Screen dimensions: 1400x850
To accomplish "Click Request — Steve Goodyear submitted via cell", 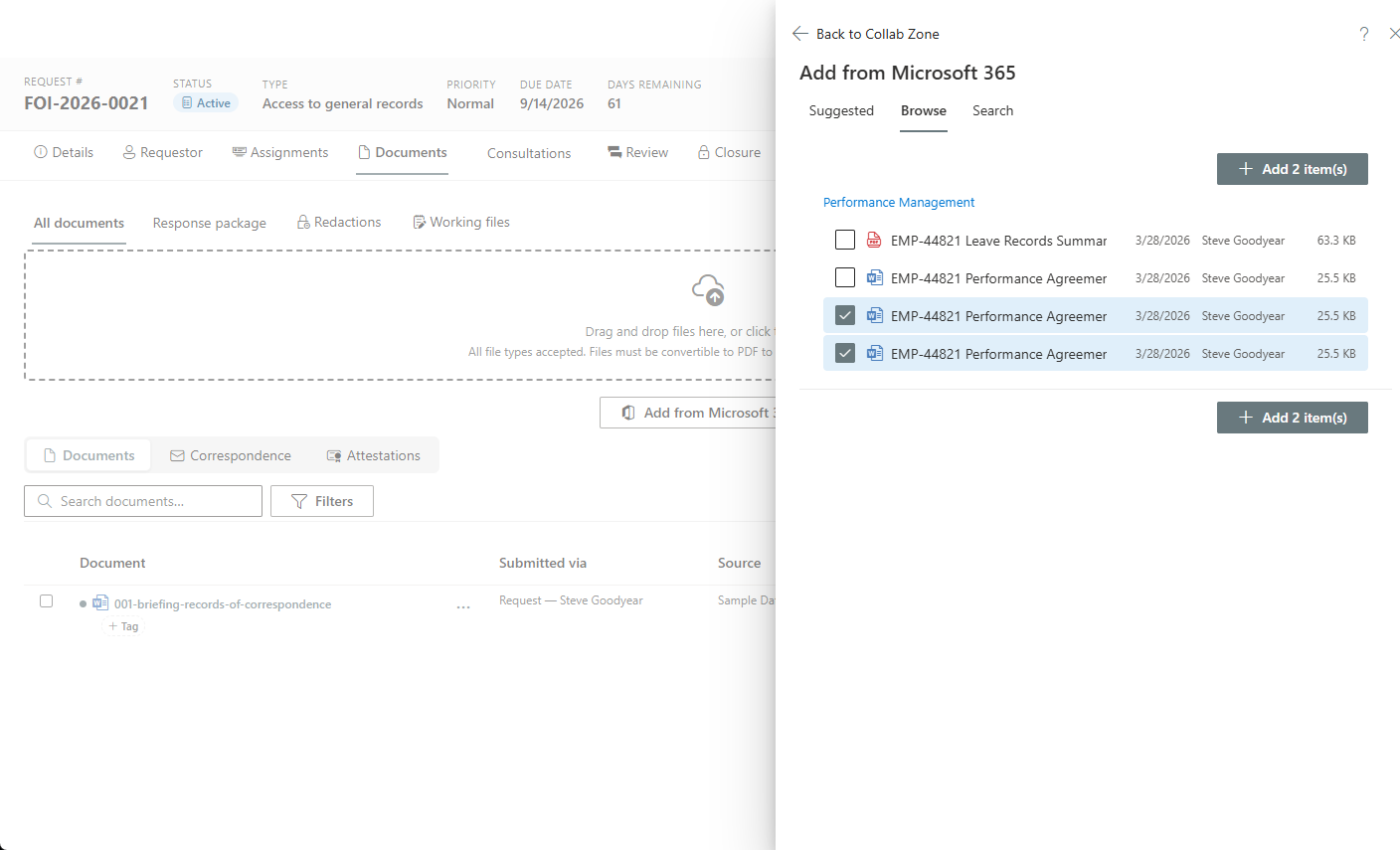I will tap(571, 600).
